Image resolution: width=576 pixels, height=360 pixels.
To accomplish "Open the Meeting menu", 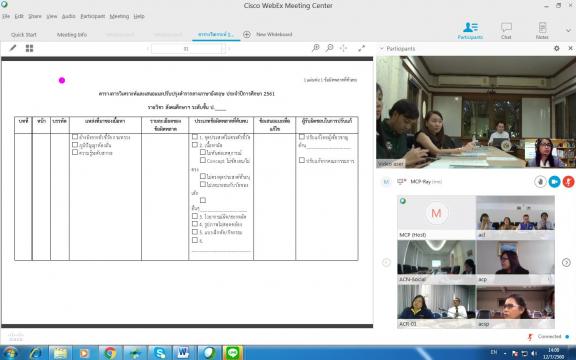I will pyautogui.click(x=119, y=16).
